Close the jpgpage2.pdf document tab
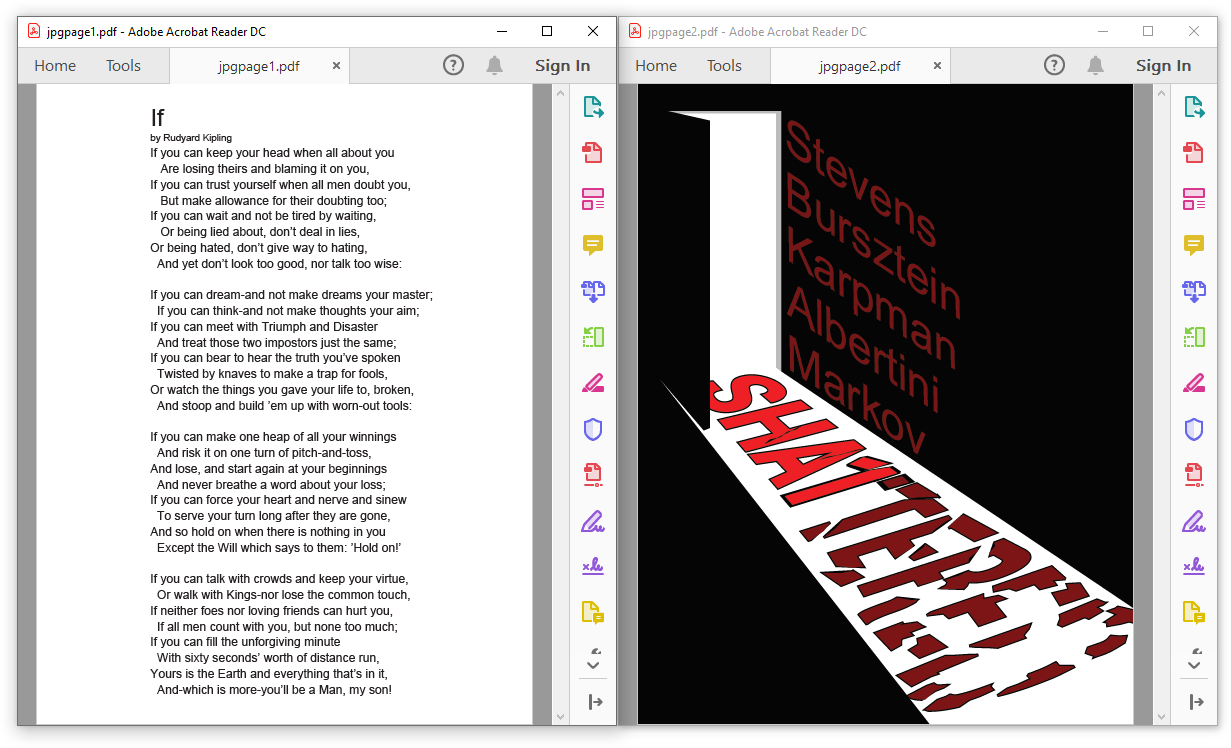This screenshot has height=748, width=1231. (937, 66)
